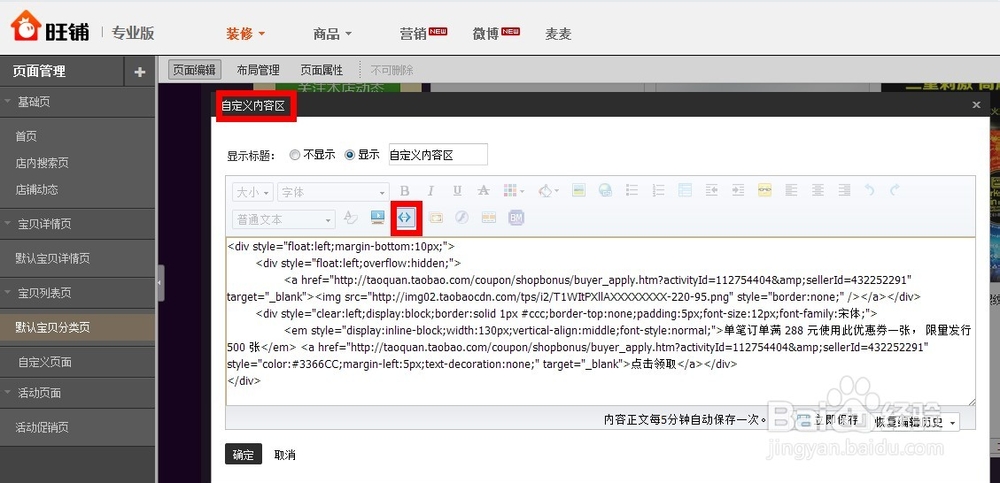Click the undo arrow icon
1000x483 pixels.
tap(869, 190)
